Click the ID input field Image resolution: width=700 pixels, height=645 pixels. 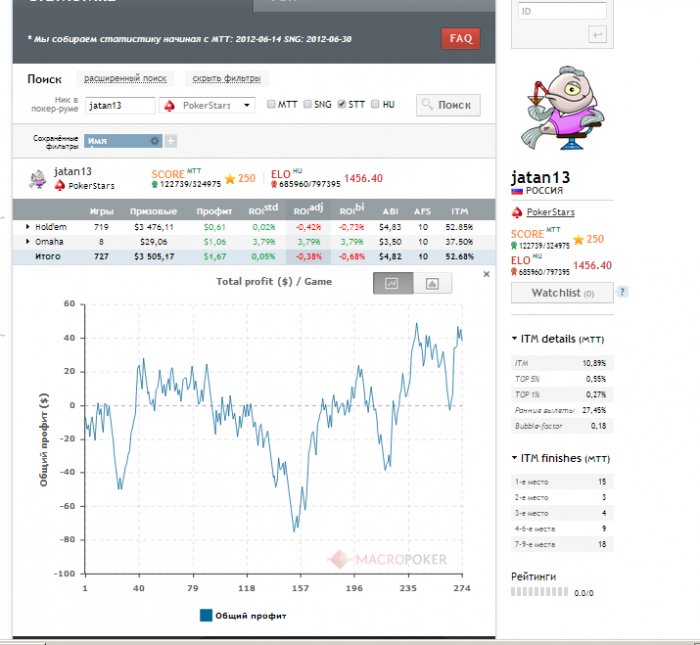[562, 11]
